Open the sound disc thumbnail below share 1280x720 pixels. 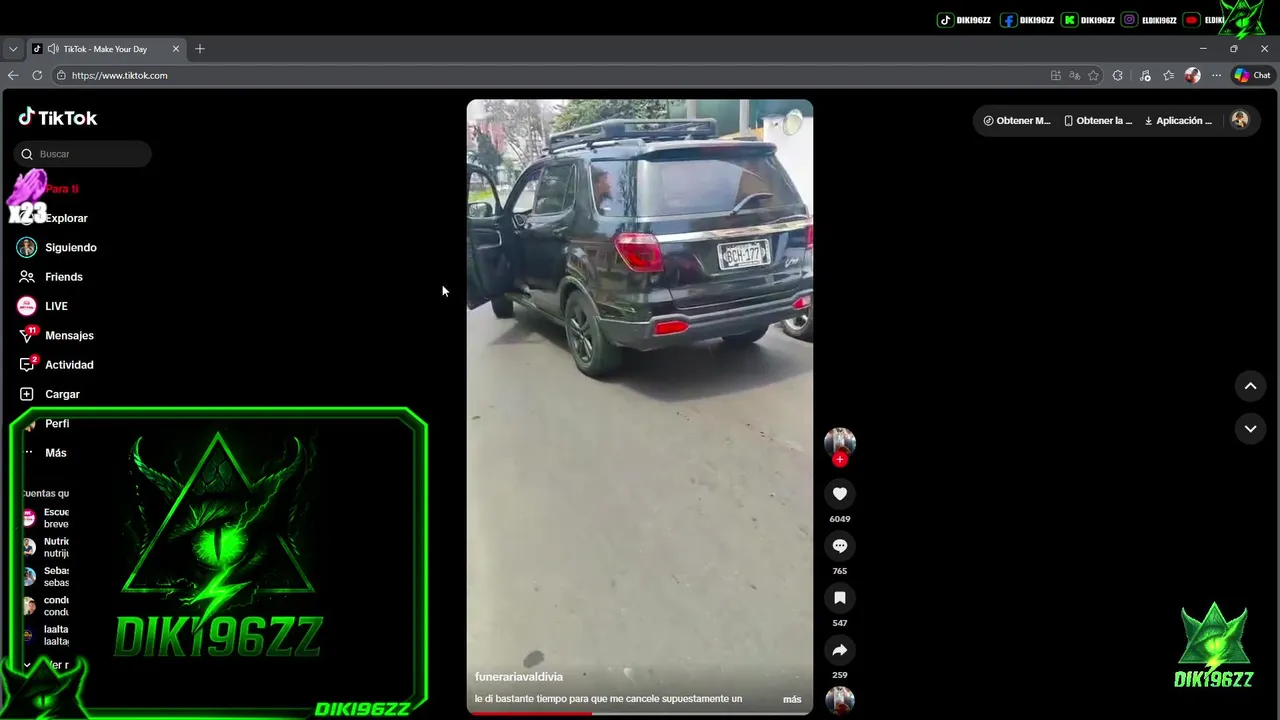tap(840, 700)
